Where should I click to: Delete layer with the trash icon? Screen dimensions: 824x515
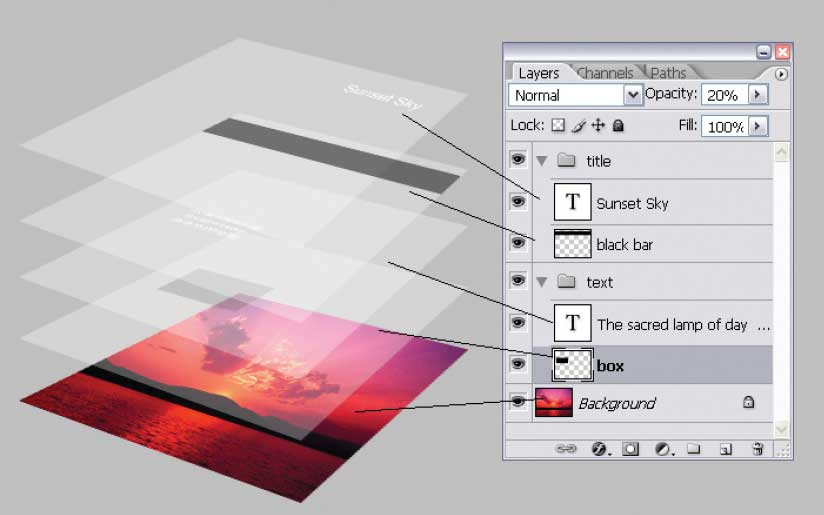pyautogui.click(x=758, y=450)
